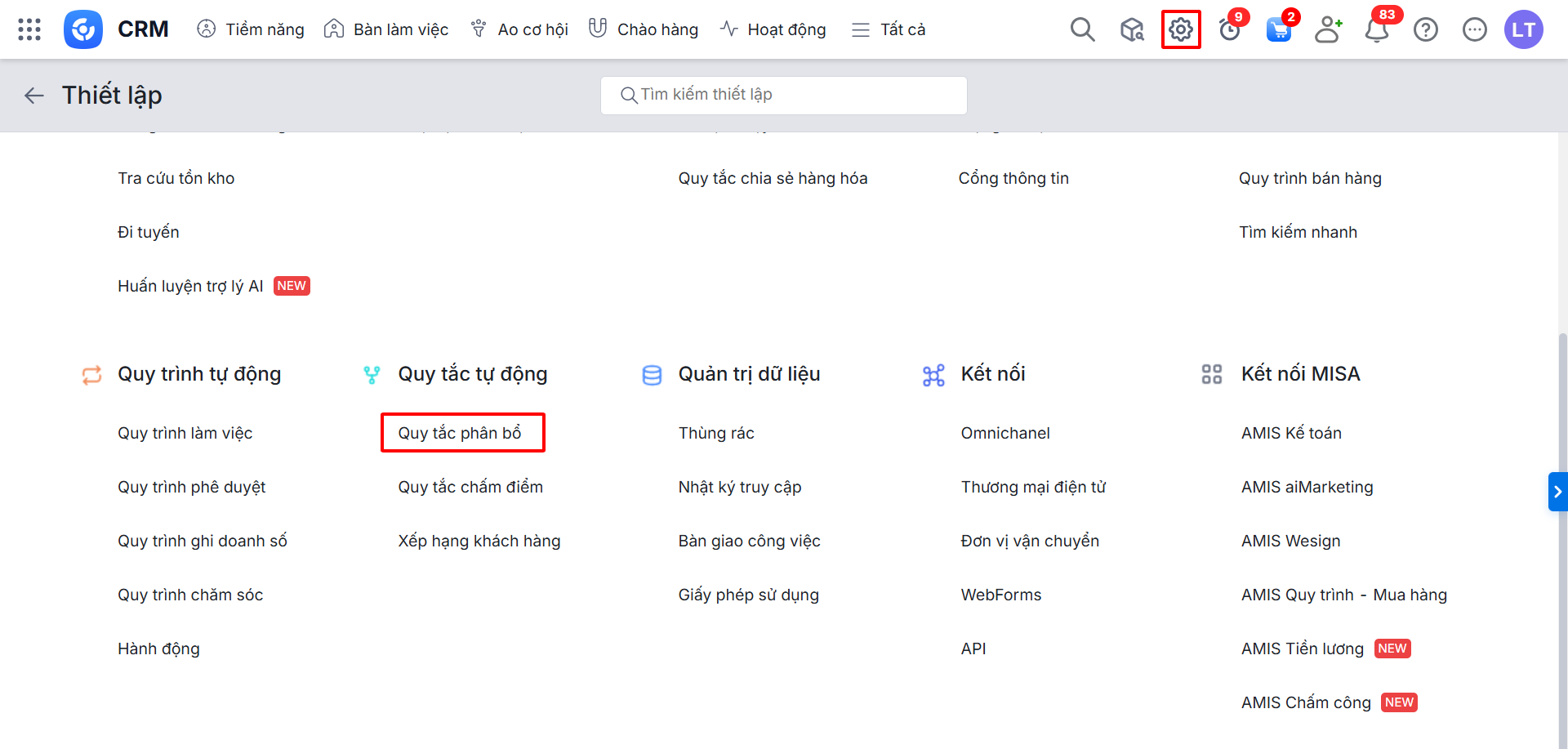Open the global search magnifier icon
The width and height of the screenshot is (1568, 749).
tap(1082, 29)
